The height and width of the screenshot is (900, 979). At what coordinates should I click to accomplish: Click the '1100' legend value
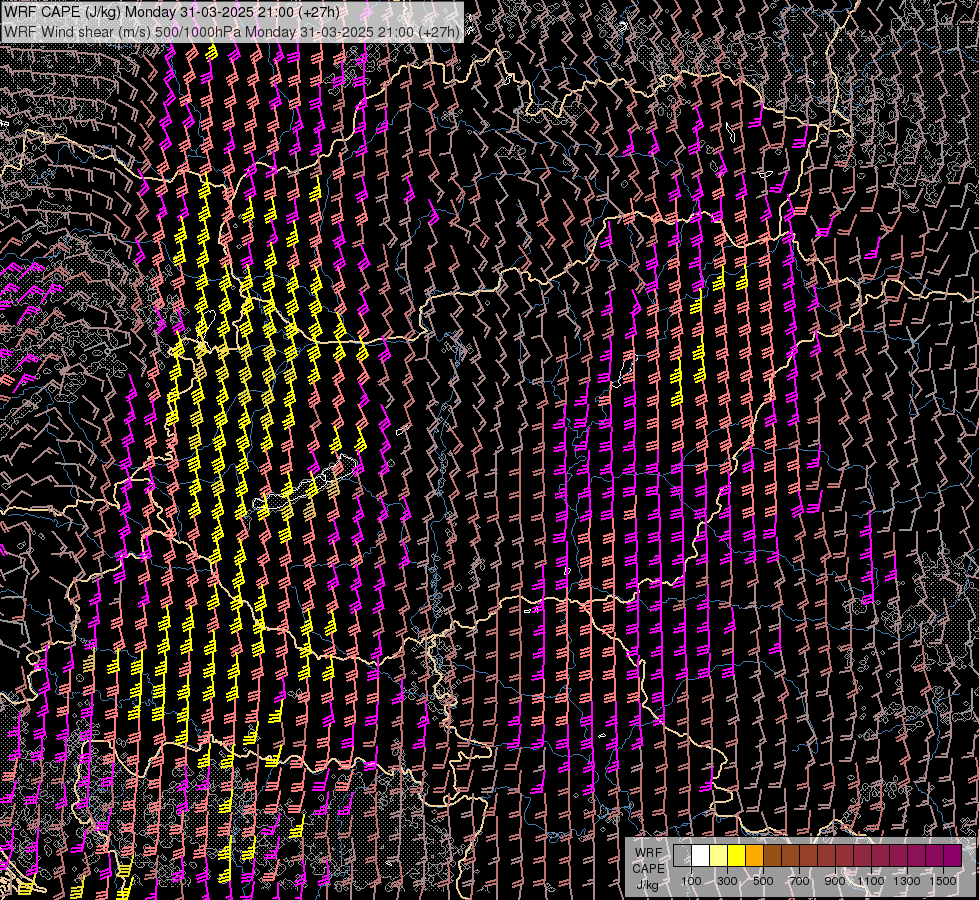click(870, 881)
